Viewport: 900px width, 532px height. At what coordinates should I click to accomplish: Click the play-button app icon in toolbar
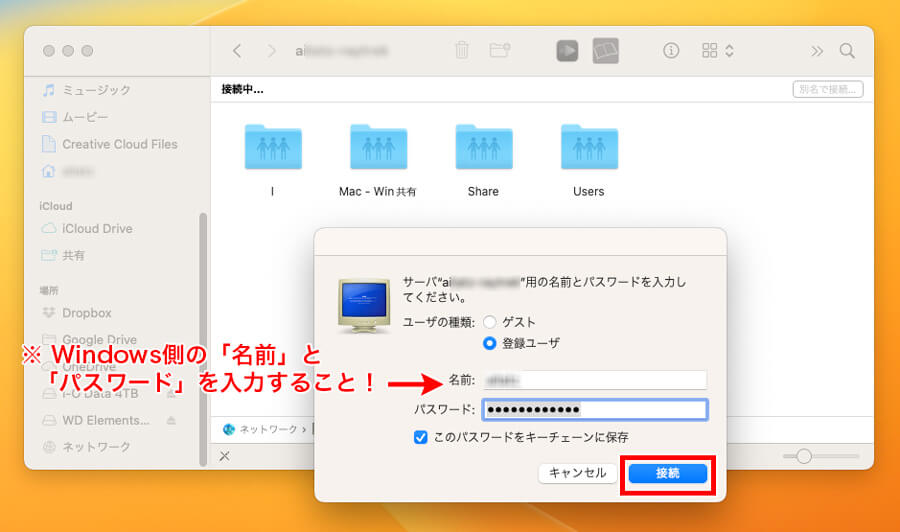[x=567, y=51]
